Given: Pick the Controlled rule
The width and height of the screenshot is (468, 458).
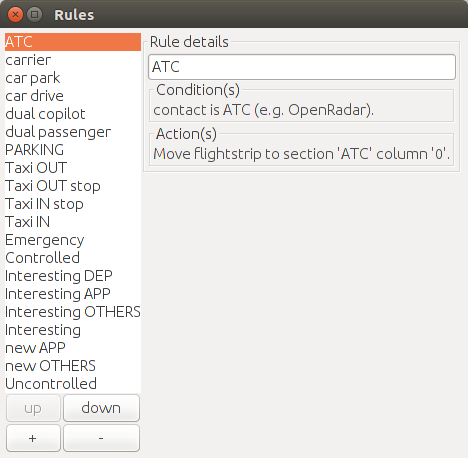Looking at the screenshot, I should (x=73, y=258).
